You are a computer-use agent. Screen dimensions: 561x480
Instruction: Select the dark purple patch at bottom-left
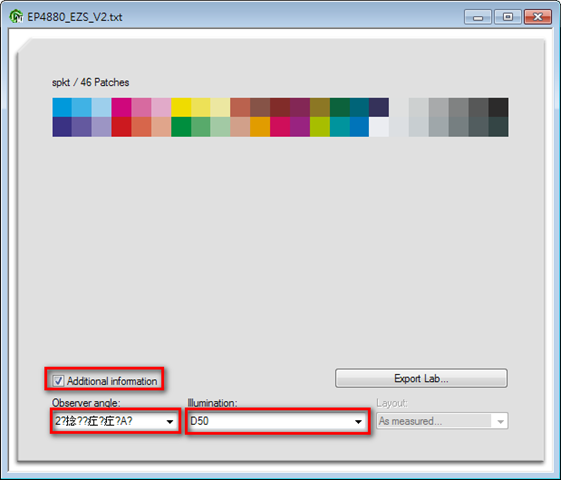[x=62, y=127]
